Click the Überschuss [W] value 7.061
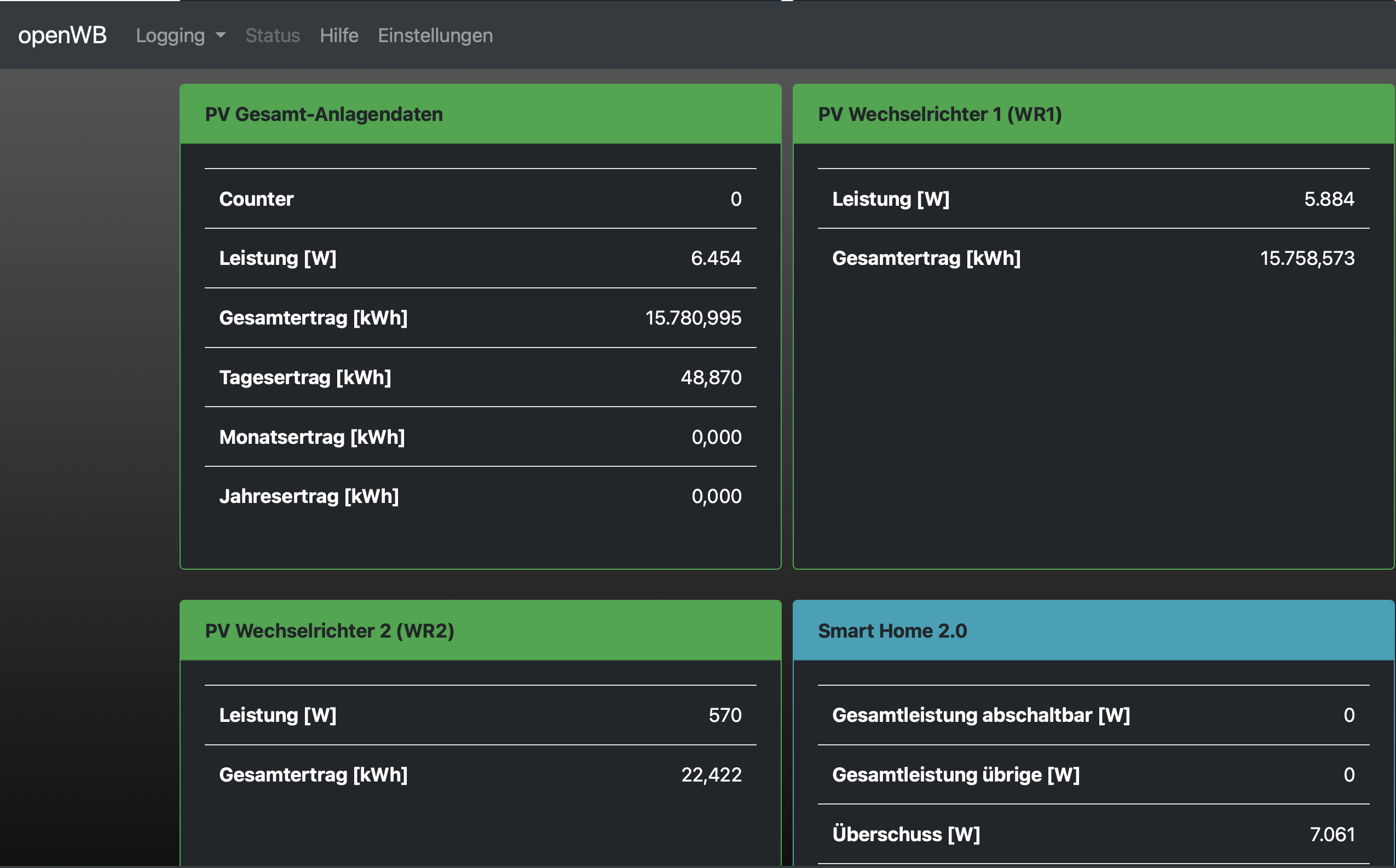 (x=1332, y=834)
